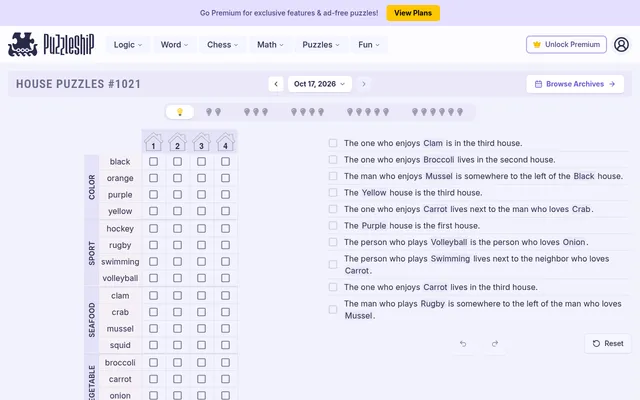Click the SPORT category label

tap(91, 253)
